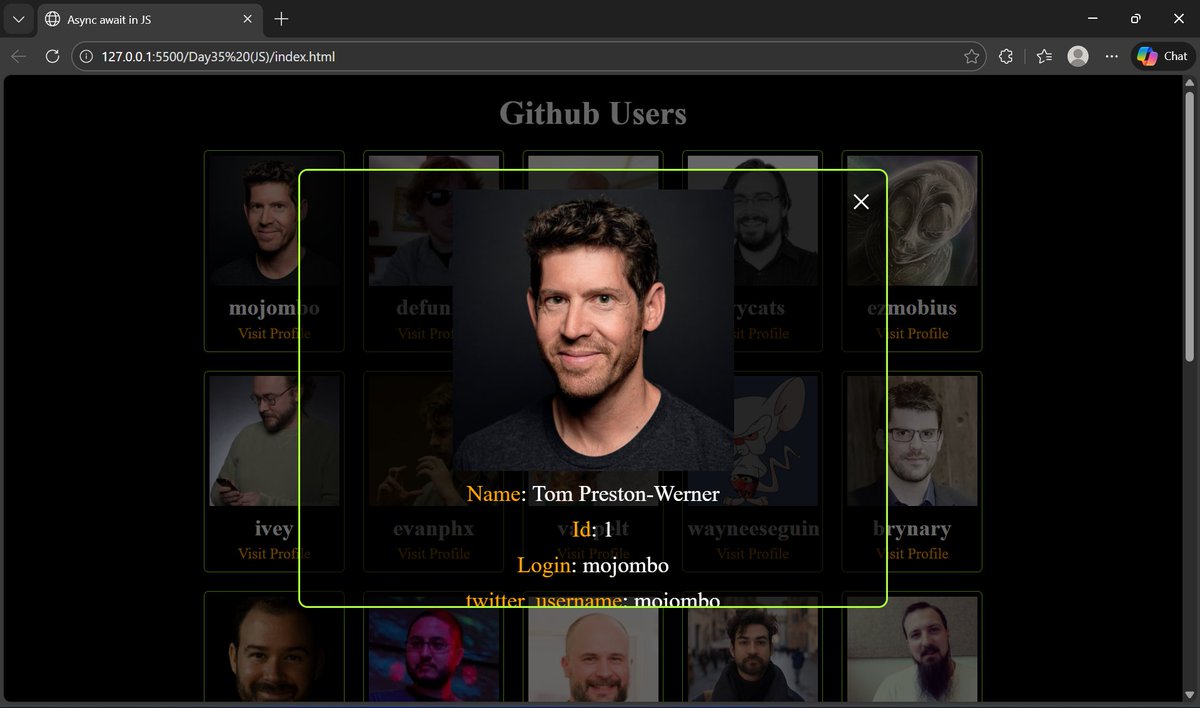Viewport: 1200px width, 708px height.
Task: Open the Copilot Chat button
Action: pos(1163,57)
